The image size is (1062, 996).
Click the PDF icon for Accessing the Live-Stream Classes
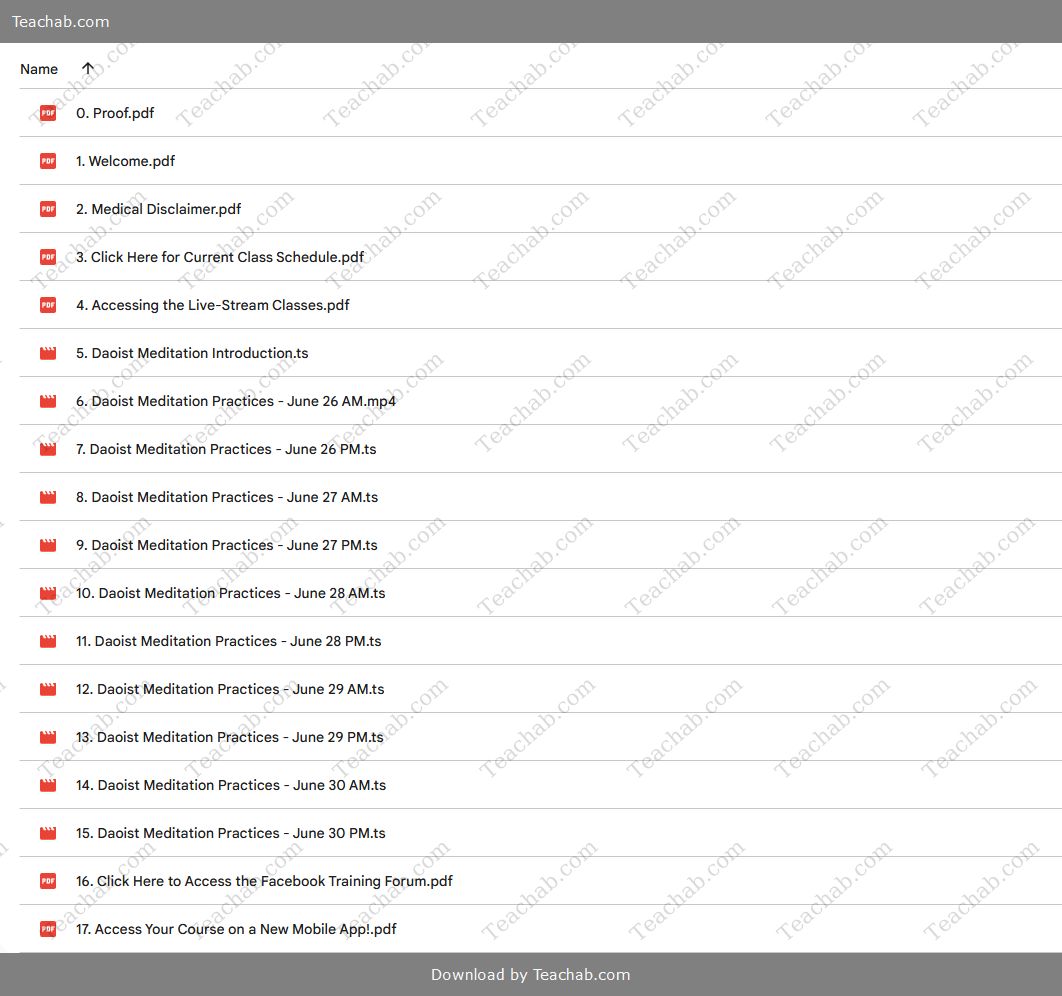(48, 305)
